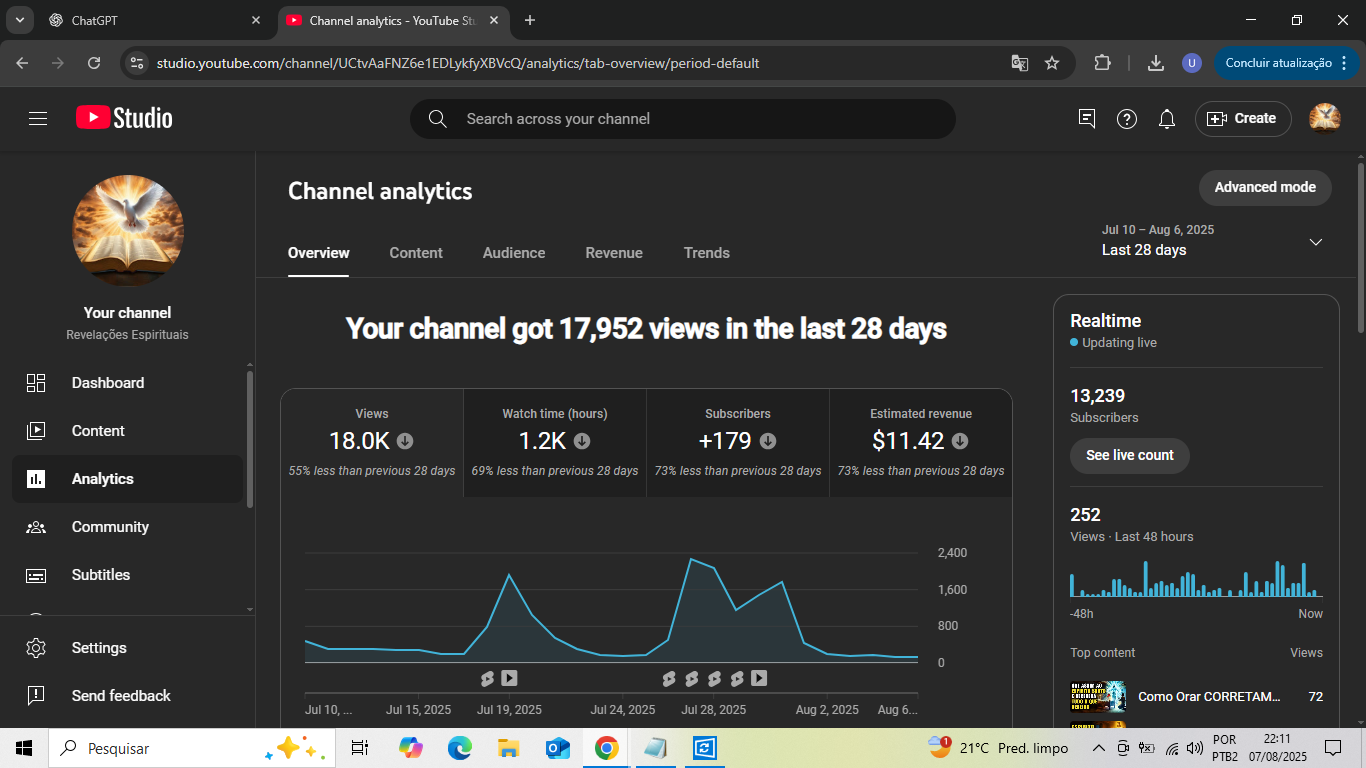
Task: Open Dashboard in the sidebar
Action: [x=127, y=383]
